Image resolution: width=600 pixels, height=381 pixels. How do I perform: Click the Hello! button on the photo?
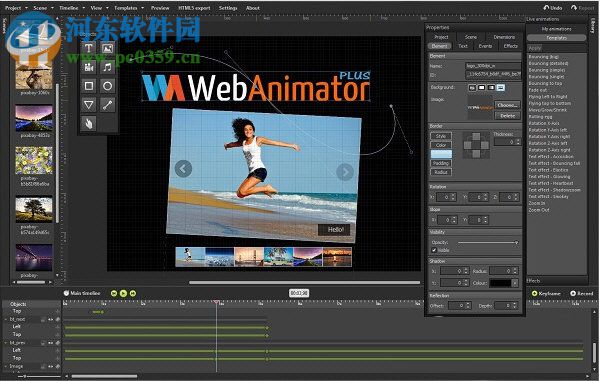click(334, 230)
